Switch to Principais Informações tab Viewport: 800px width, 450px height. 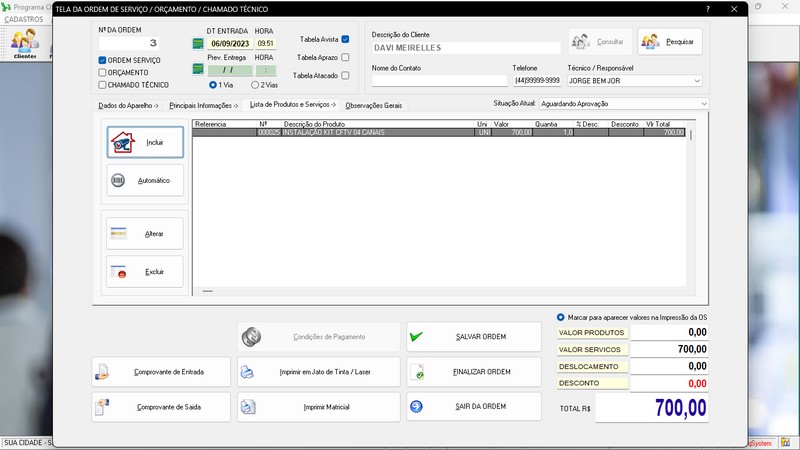204,106
